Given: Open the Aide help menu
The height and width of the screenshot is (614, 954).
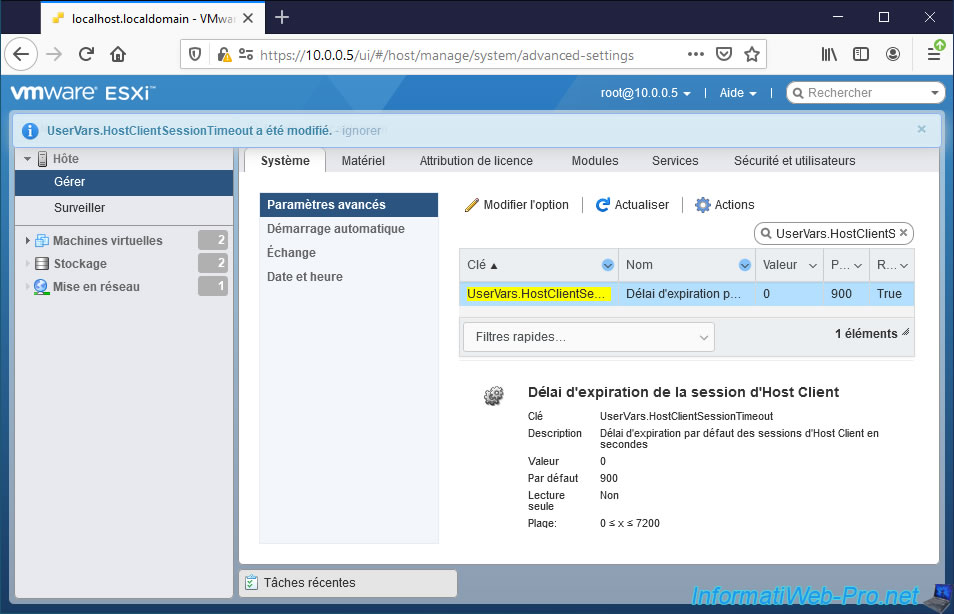Looking at the screenshot, I should [737, 93].
